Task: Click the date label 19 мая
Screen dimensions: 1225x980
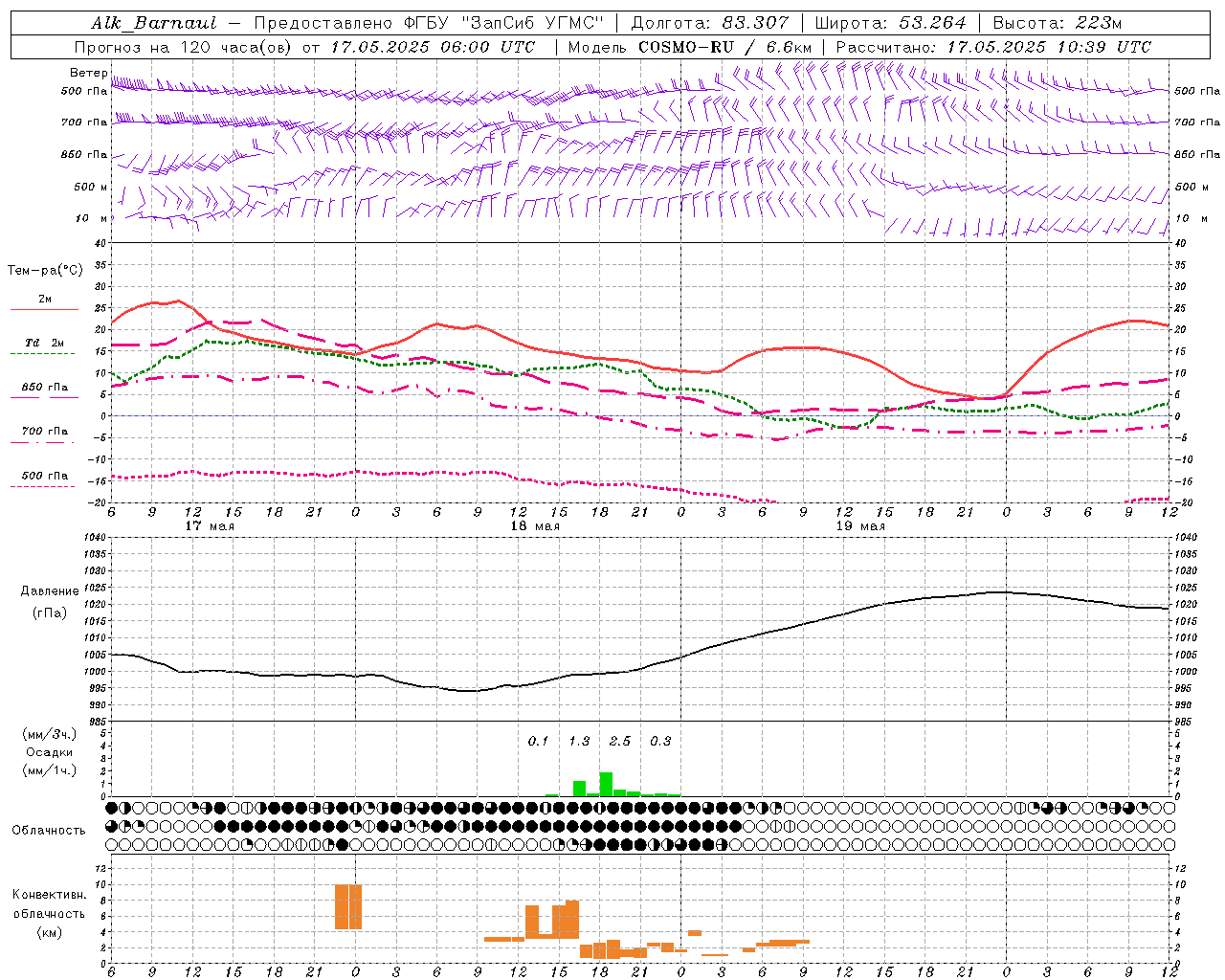Action: tap(860, 525)
